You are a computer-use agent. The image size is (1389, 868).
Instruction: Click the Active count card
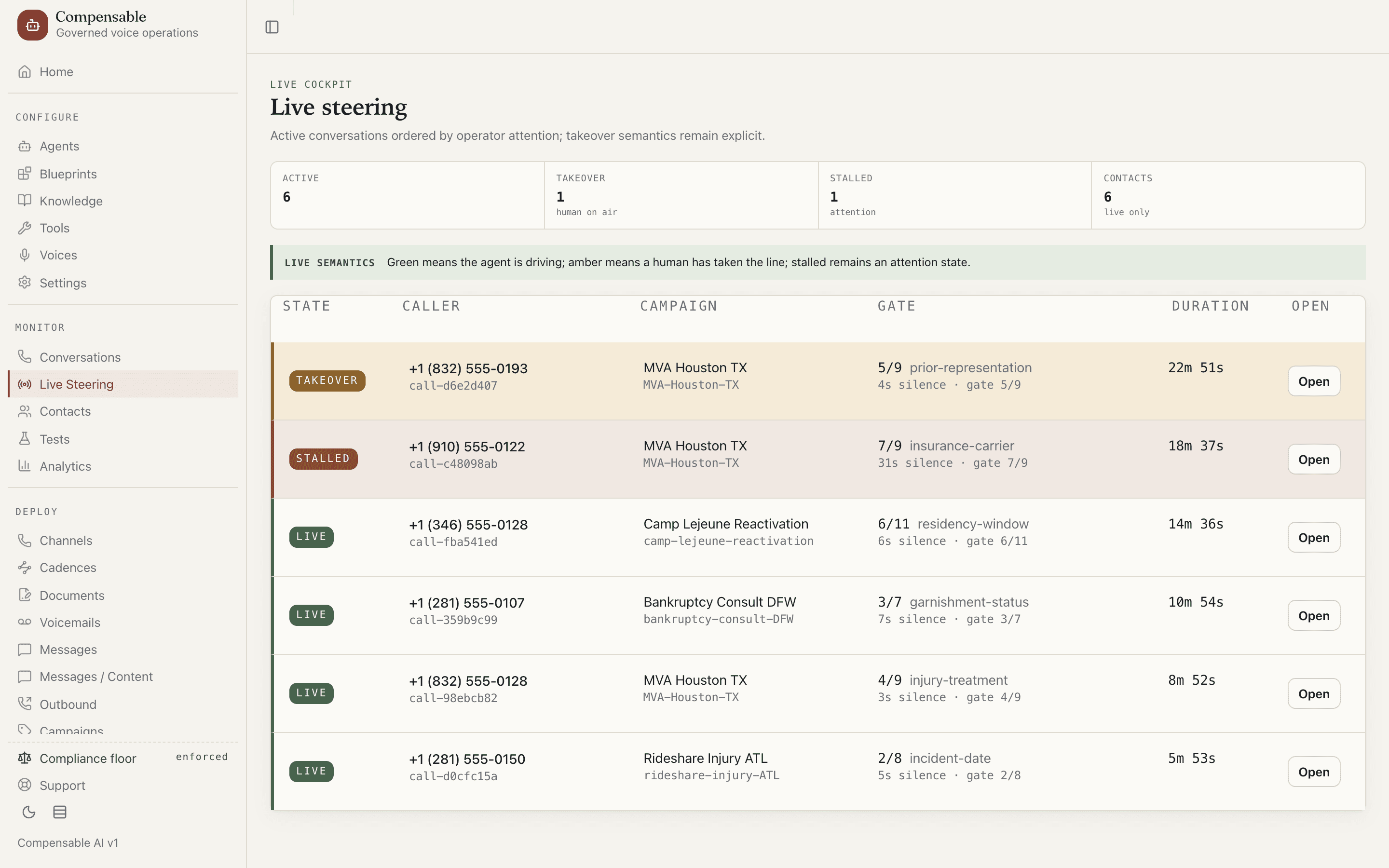[408, 195]
